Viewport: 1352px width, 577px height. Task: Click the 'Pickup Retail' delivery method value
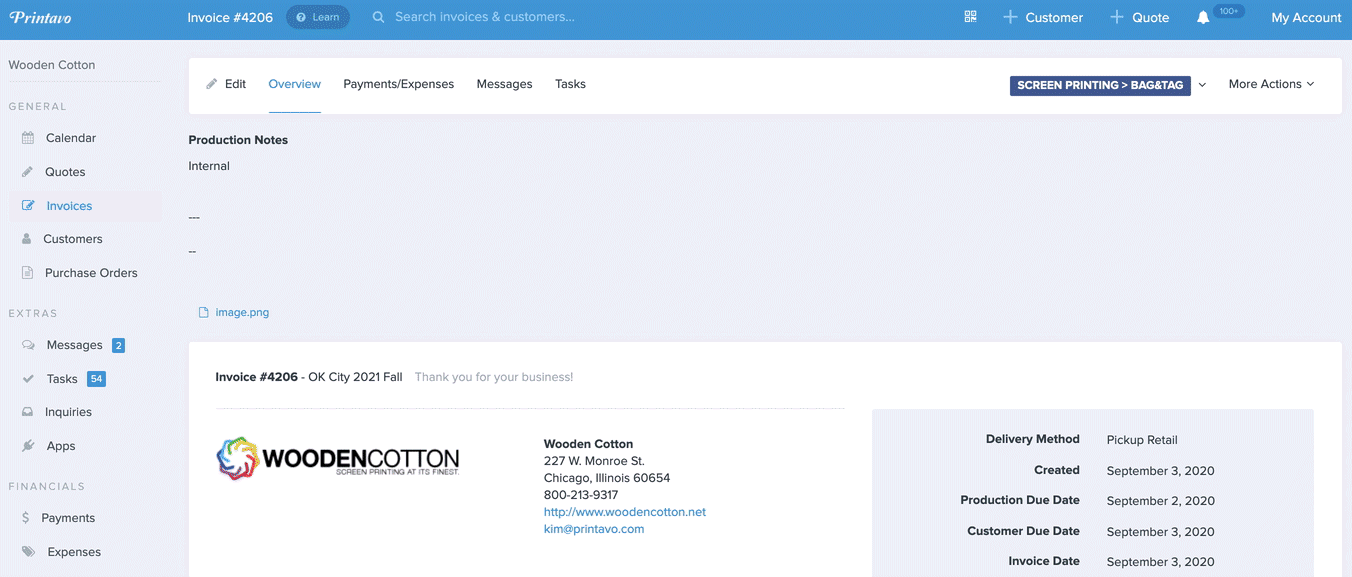click(x=1142, y=440)
